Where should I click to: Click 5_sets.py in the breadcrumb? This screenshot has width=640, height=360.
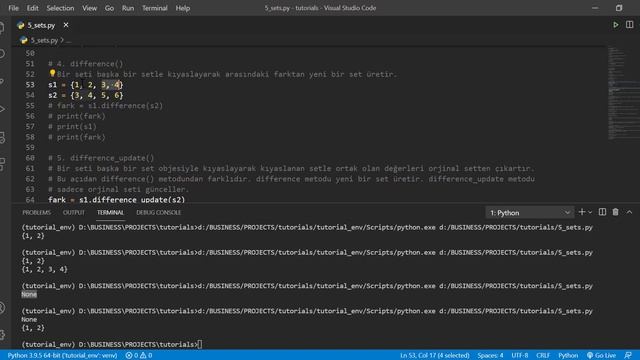point(44,40)
